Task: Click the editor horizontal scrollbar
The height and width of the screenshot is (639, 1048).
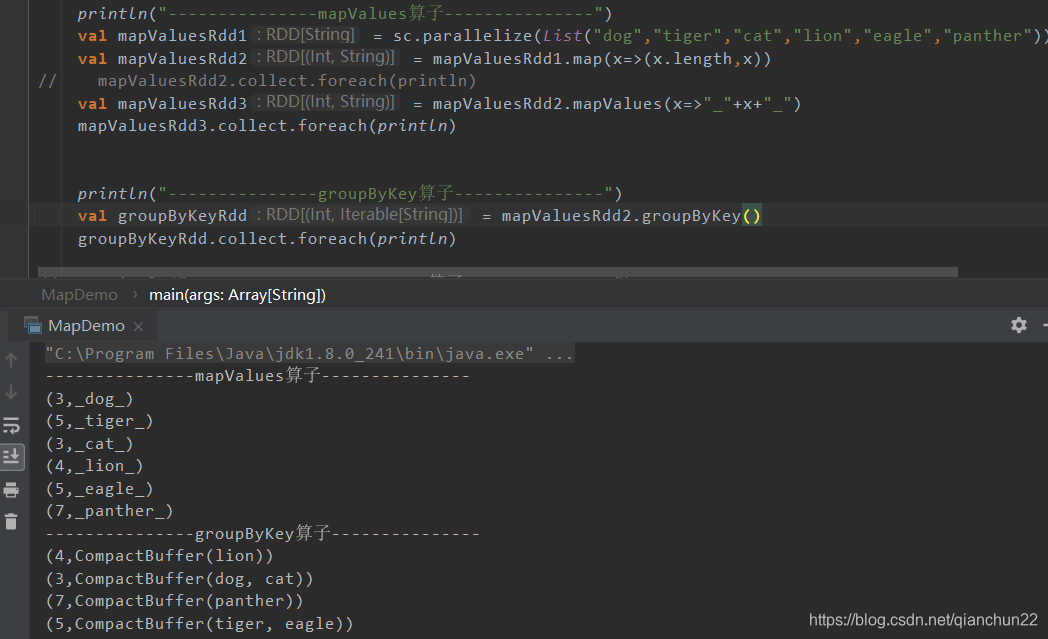Action: pyautogui.click(x=497, y=272)
